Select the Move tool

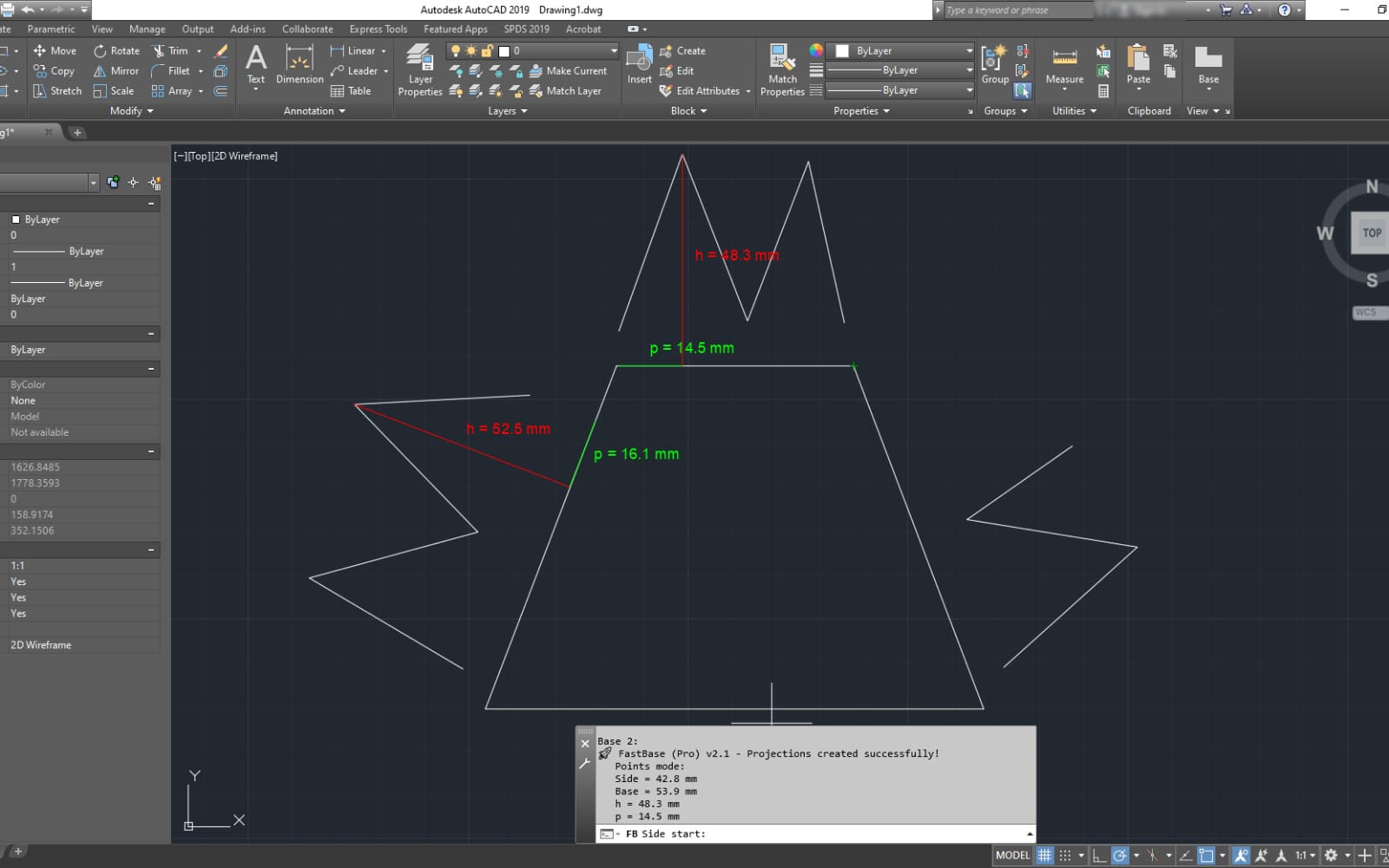[x=55, y=50]
